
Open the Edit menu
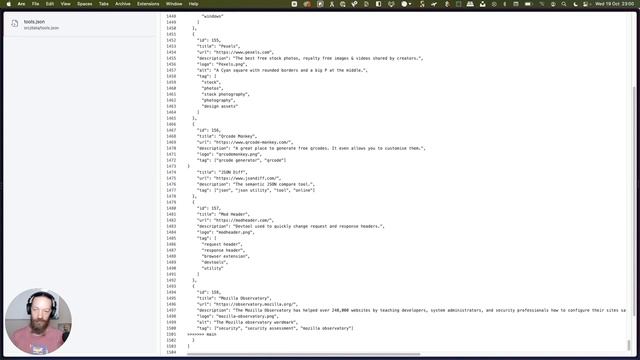click(x=50, y=4)
